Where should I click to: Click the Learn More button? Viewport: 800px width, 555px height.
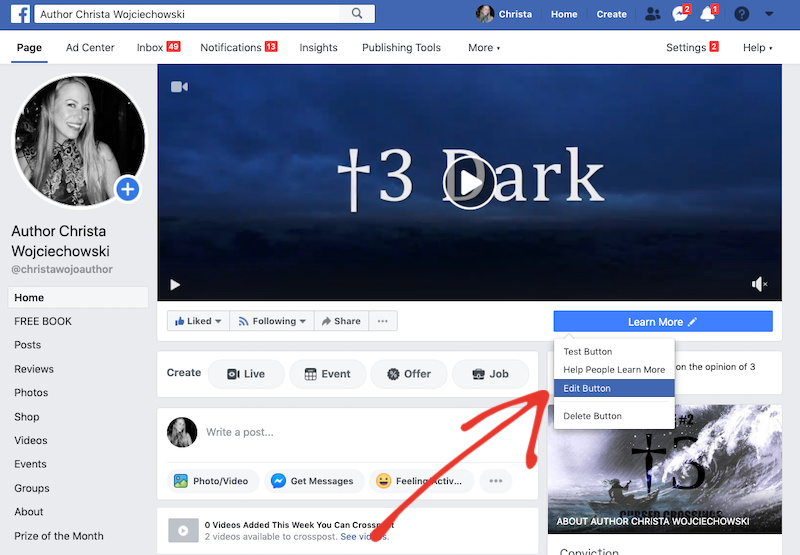pyautogui.click(x=662, y=322)
